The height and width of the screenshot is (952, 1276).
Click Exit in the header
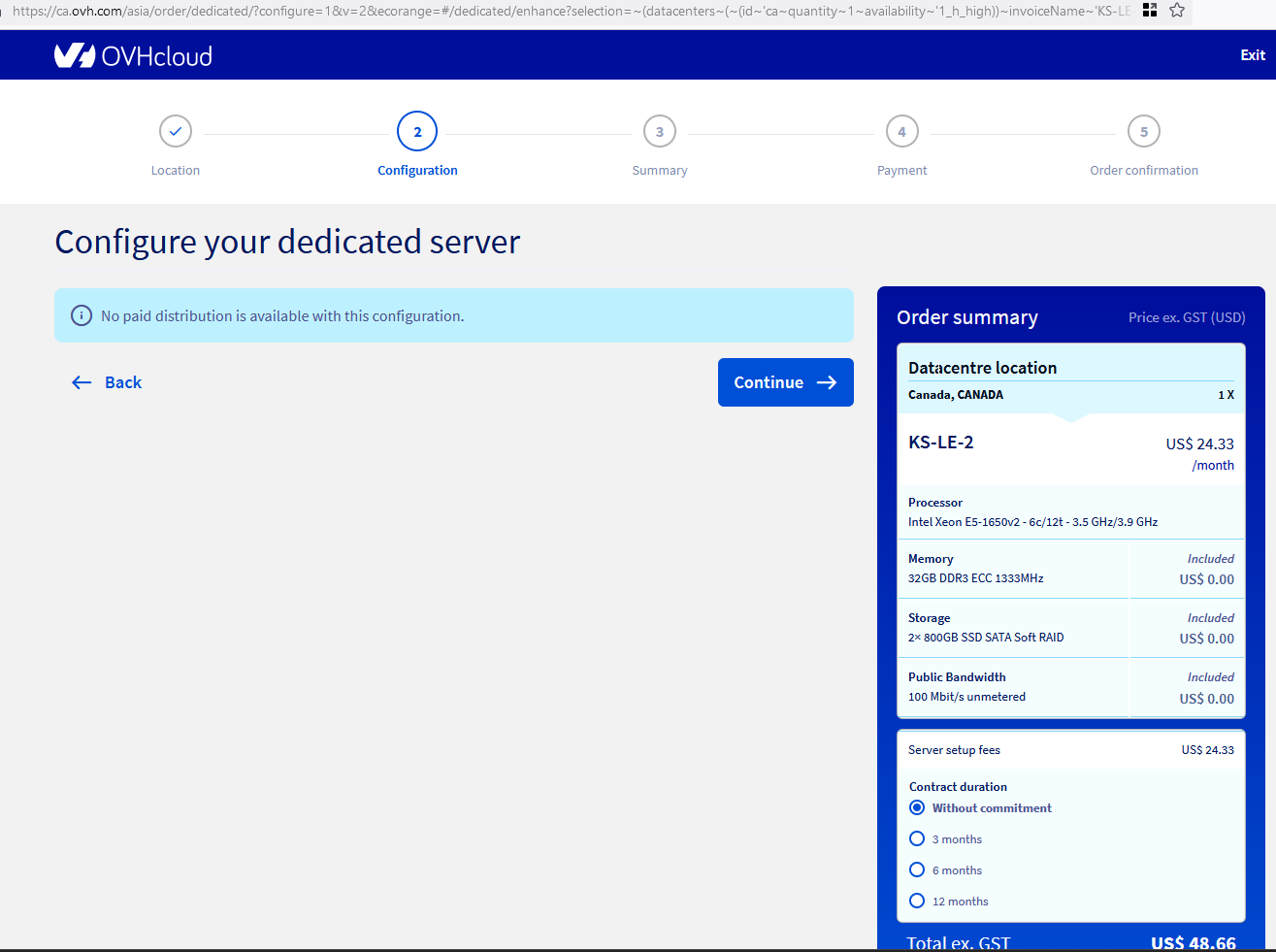click(x=1253, y=55)
